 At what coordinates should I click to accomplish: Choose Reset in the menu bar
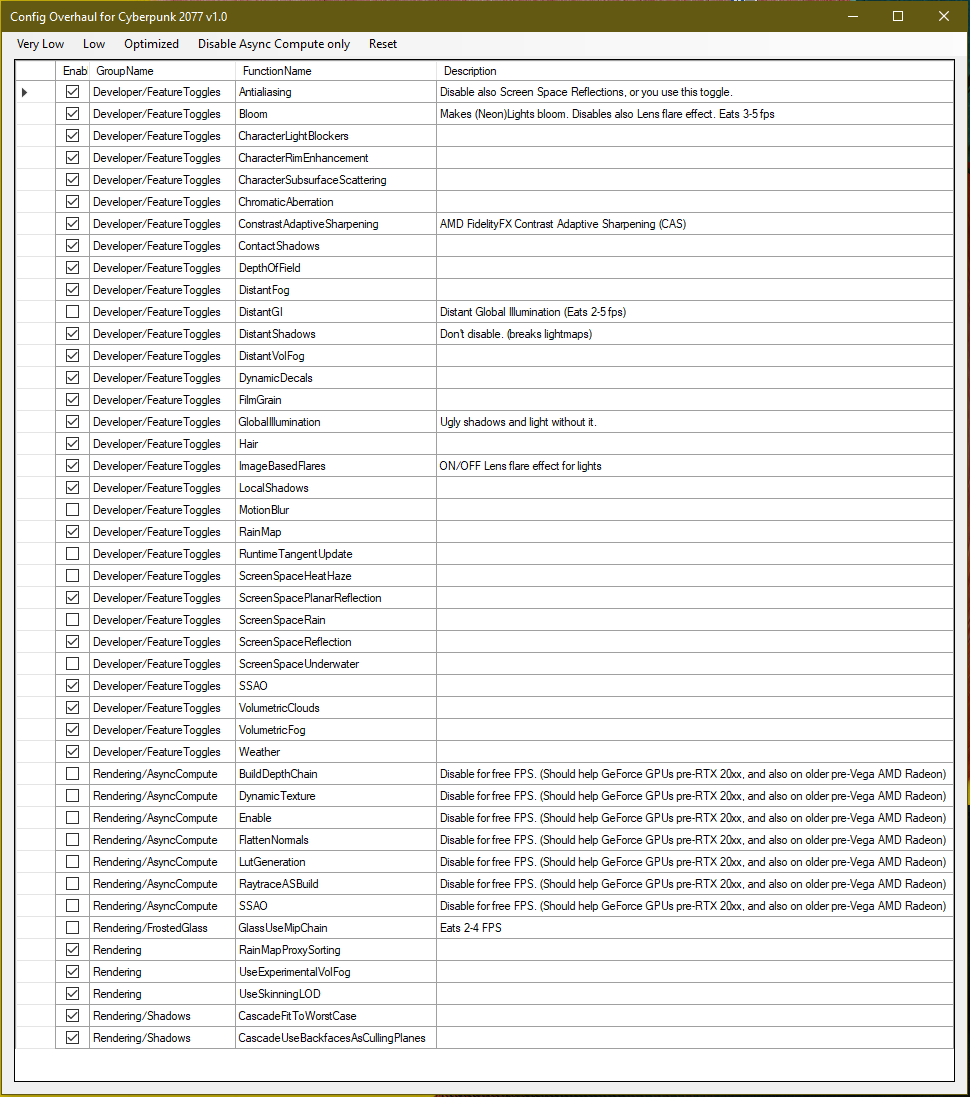click(x=383, y=43)
